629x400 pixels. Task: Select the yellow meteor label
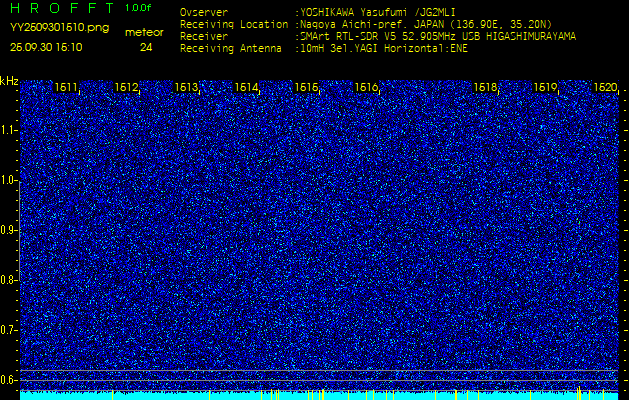pos(144,32)
